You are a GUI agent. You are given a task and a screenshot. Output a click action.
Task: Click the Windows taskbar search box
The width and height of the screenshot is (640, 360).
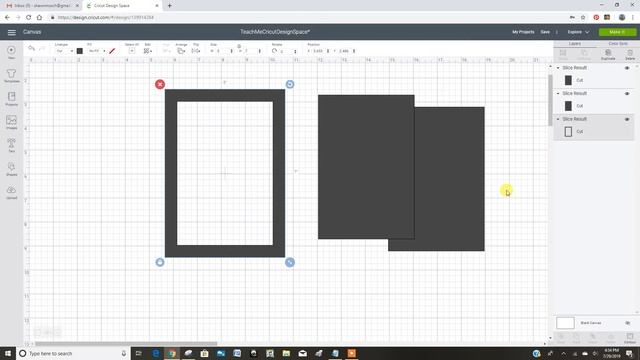pos(73,353)
